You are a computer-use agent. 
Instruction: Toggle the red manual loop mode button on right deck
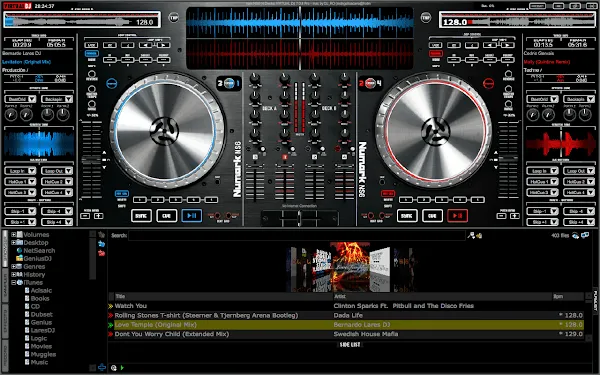[435, 54]
